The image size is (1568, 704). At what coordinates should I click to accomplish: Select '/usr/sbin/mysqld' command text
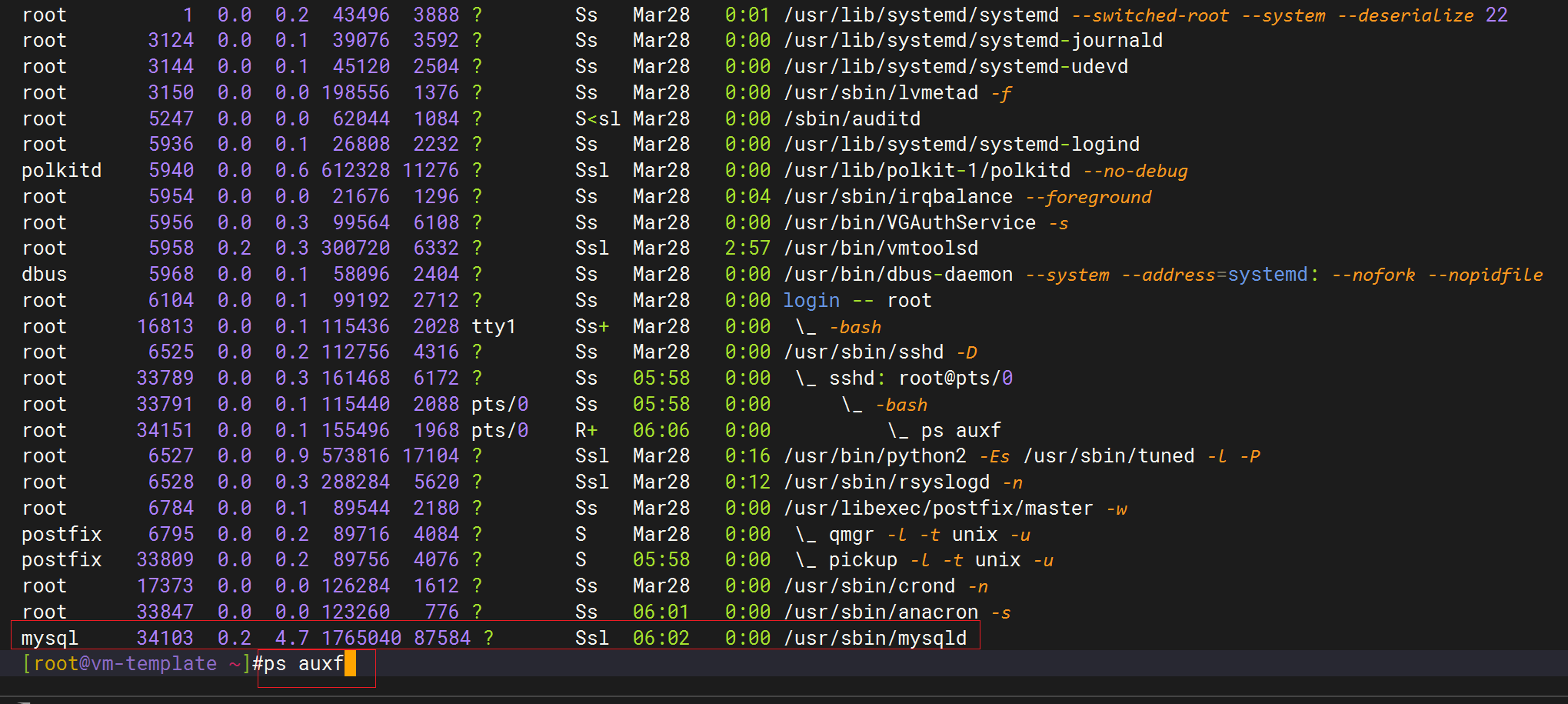[875, 638]
